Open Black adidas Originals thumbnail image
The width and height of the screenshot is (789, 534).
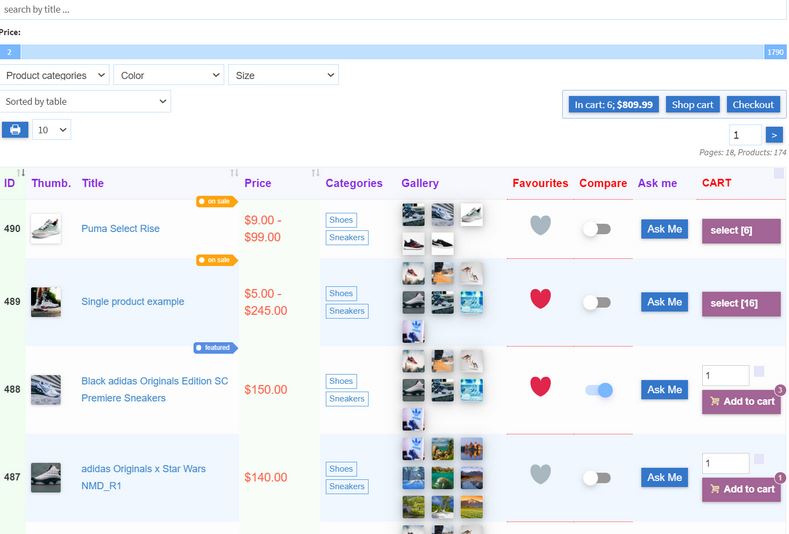point(46,390)
